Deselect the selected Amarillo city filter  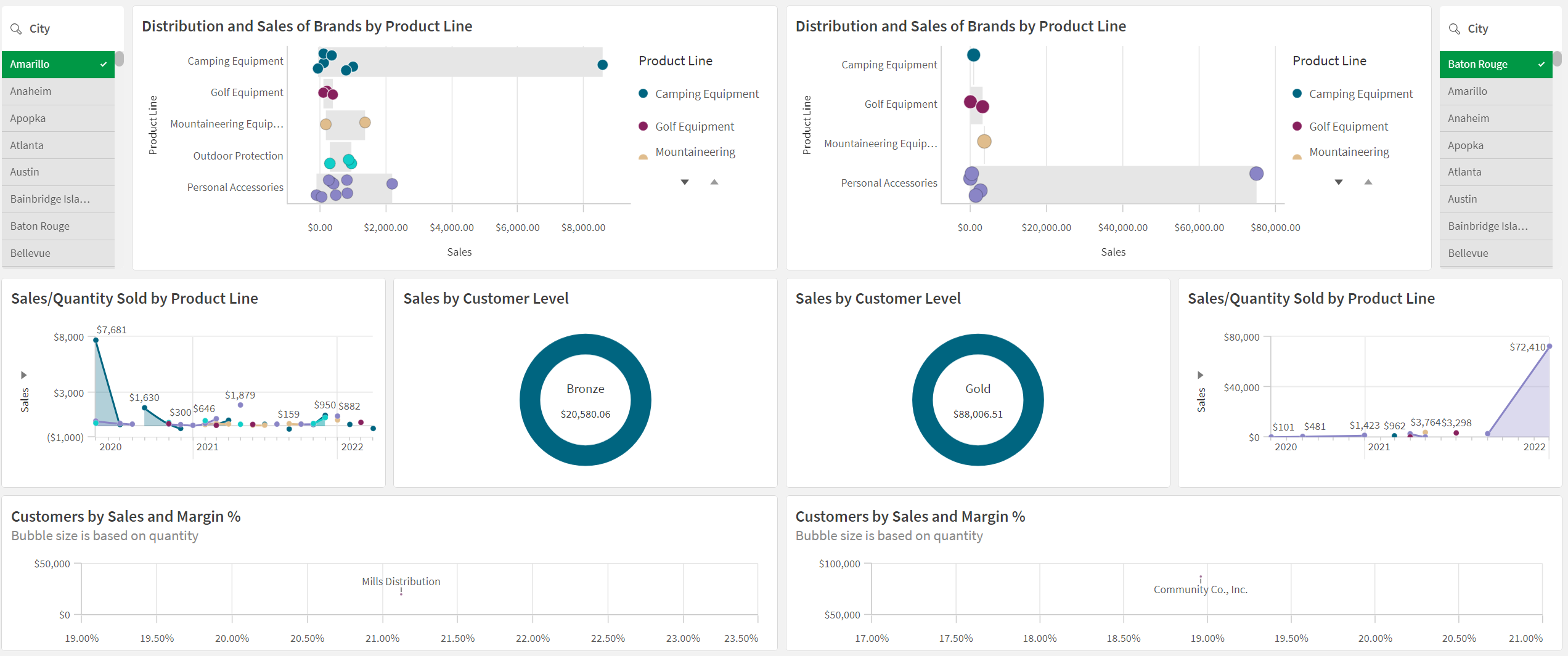[58, 64]
